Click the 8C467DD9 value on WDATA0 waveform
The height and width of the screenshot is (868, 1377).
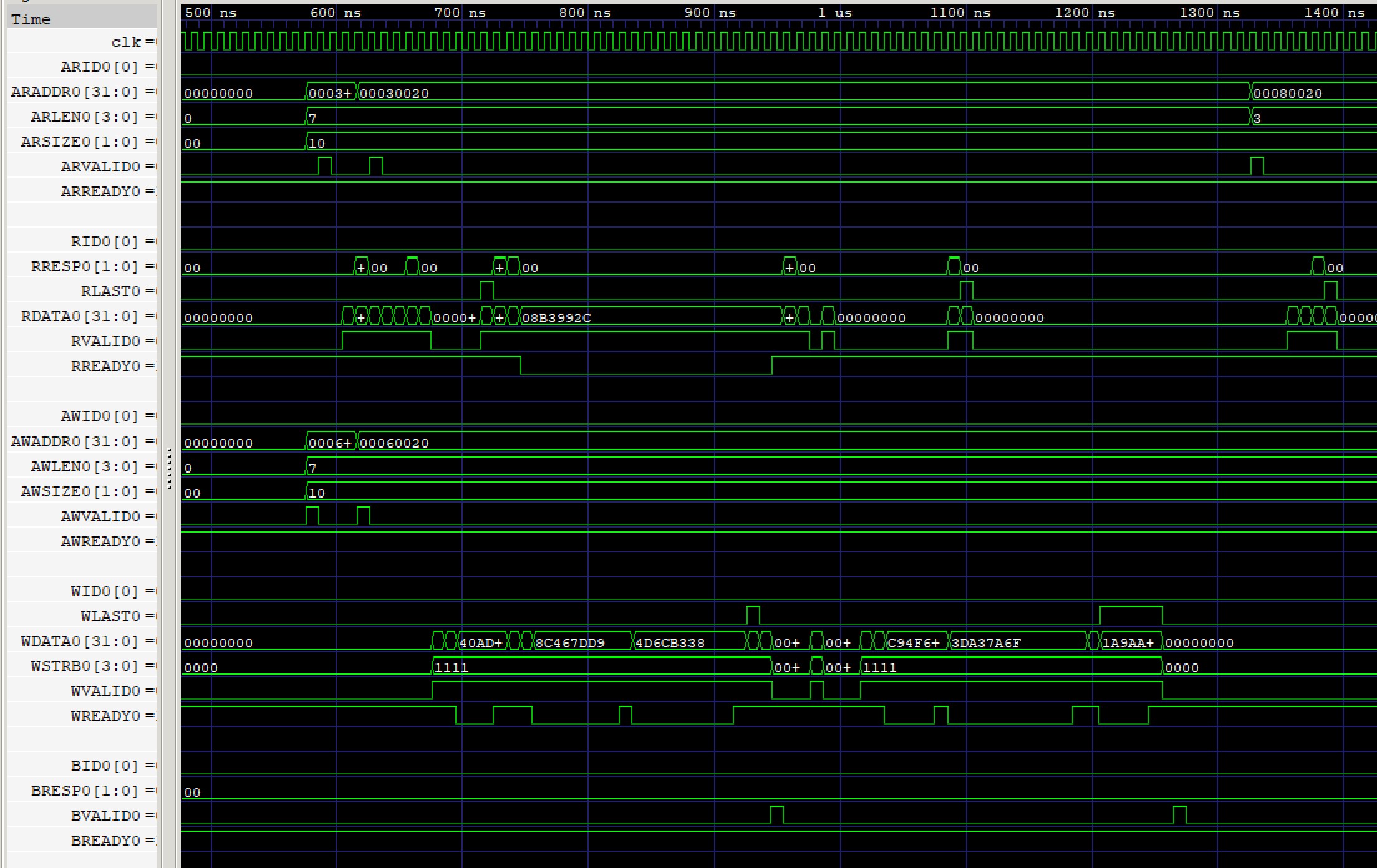pyautogui.click(x=570, y=643)
